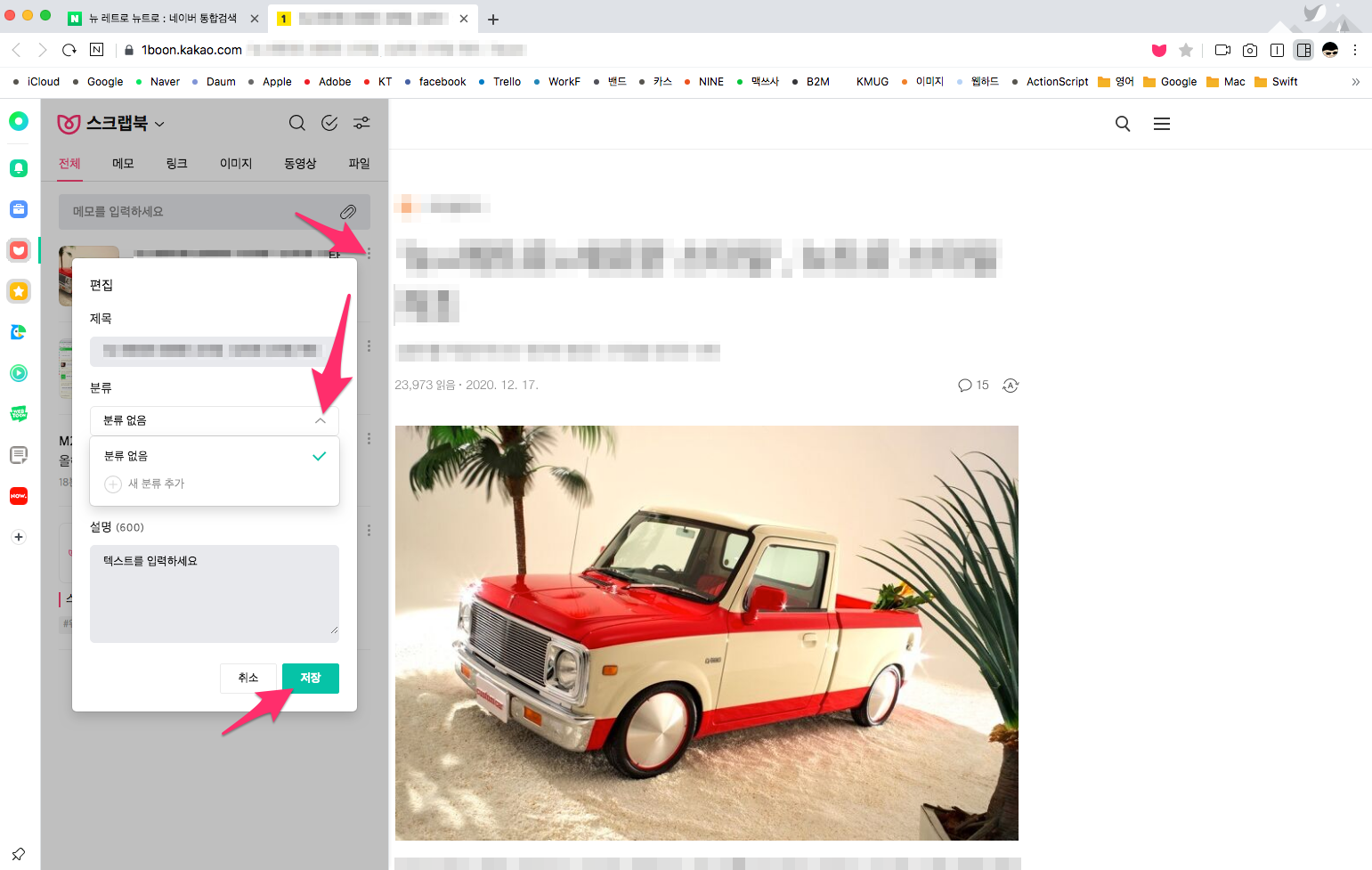
Task: Start screen recording with video camera icon
Action: [x=1223, y=50]
